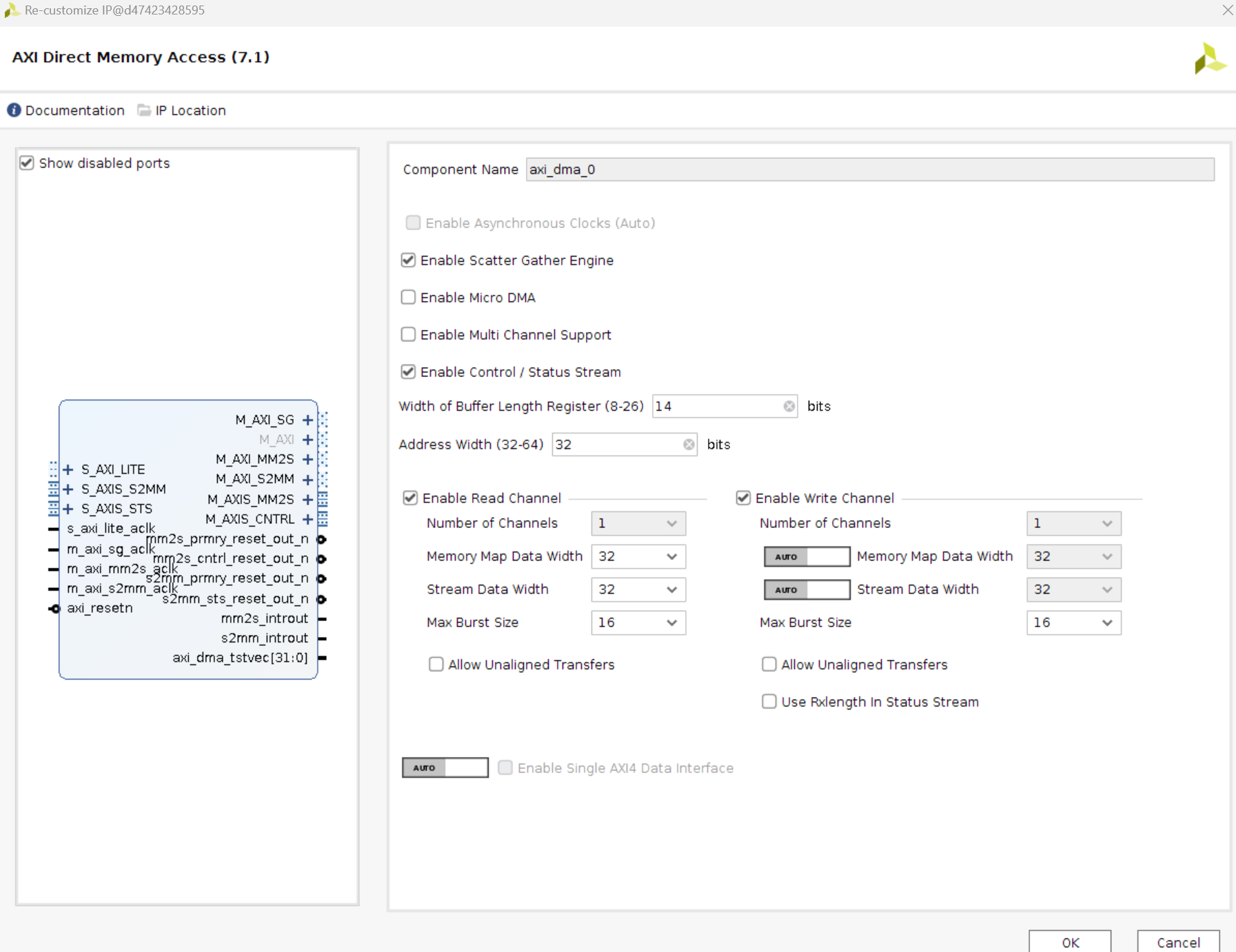Uncheck Show disabled ports
This screenshot has height=952, width=1236.
pos(27,163)
